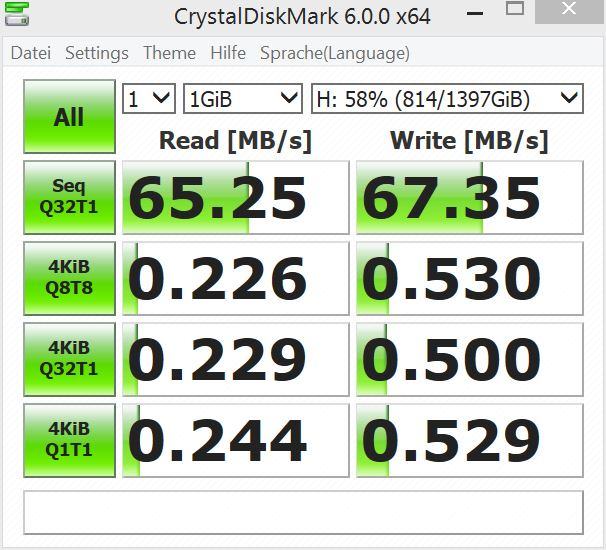Click the Write [MB/s] column header
606x550 pixels.
[x=469, y=141]
